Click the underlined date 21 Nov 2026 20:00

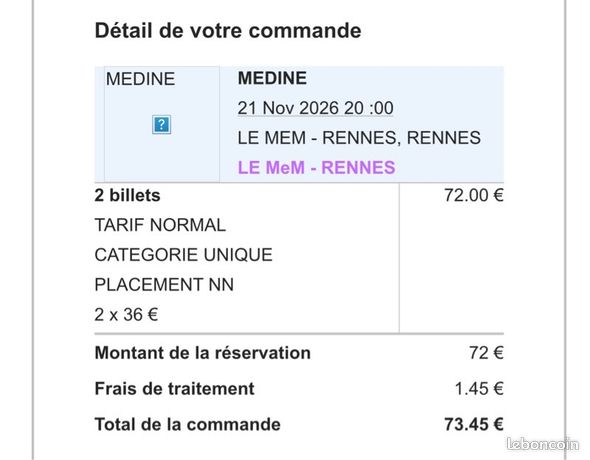pyautogui.click(x=315, y=108)
